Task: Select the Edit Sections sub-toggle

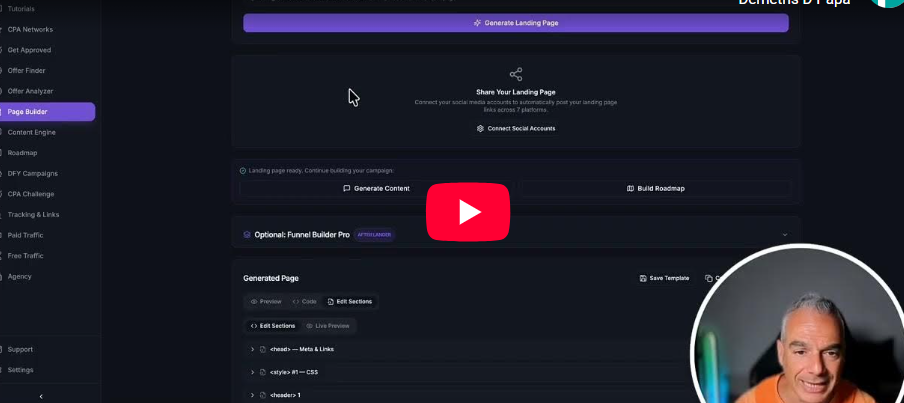Action: coord(273,326)
